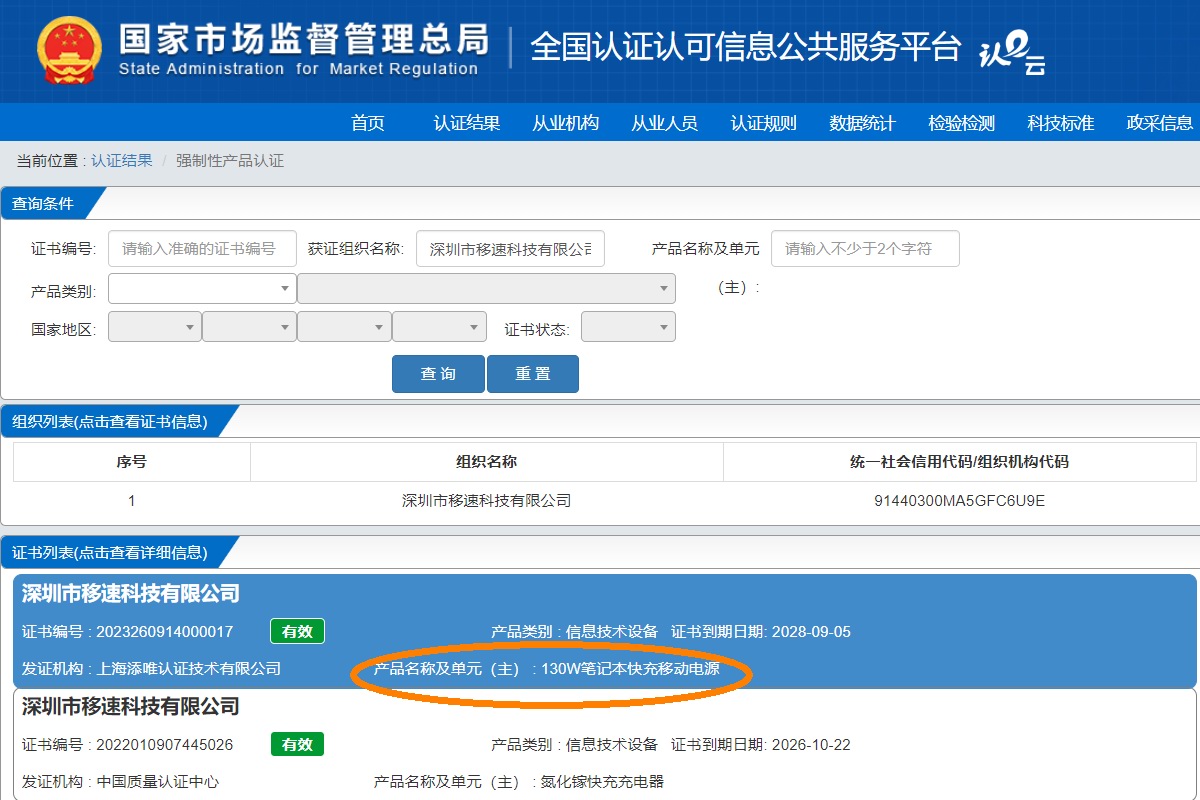
Task: Click the 组织列表 section header
Action: tap(110, 421)
